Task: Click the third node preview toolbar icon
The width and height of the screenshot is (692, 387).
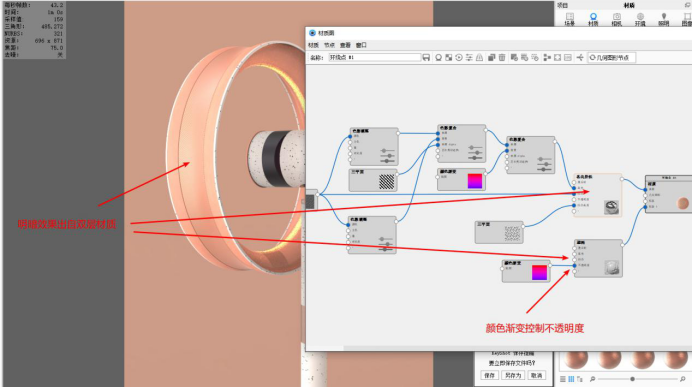Action: click(x=534, y=57)
